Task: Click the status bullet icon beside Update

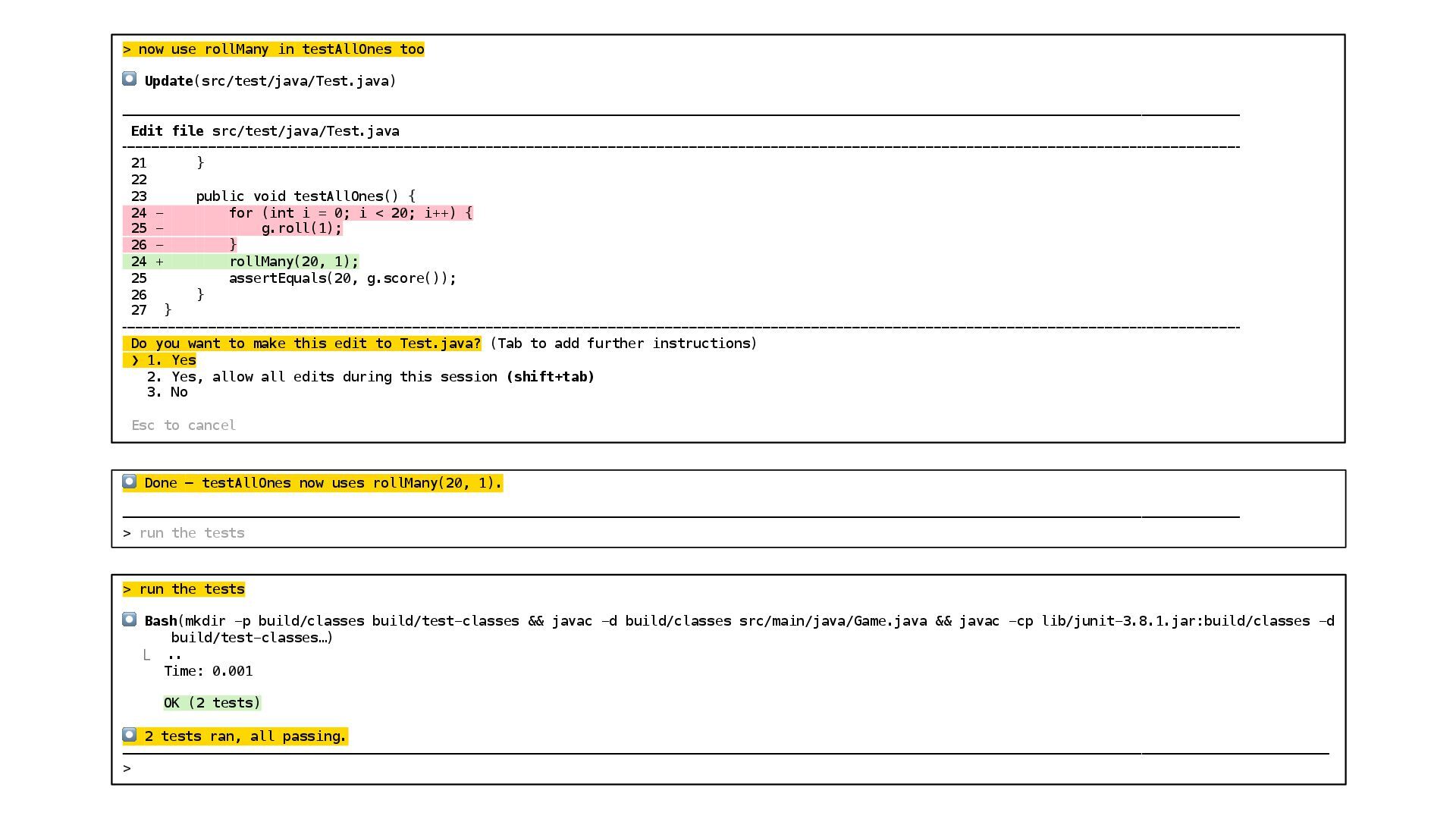Action: [130, 79]
